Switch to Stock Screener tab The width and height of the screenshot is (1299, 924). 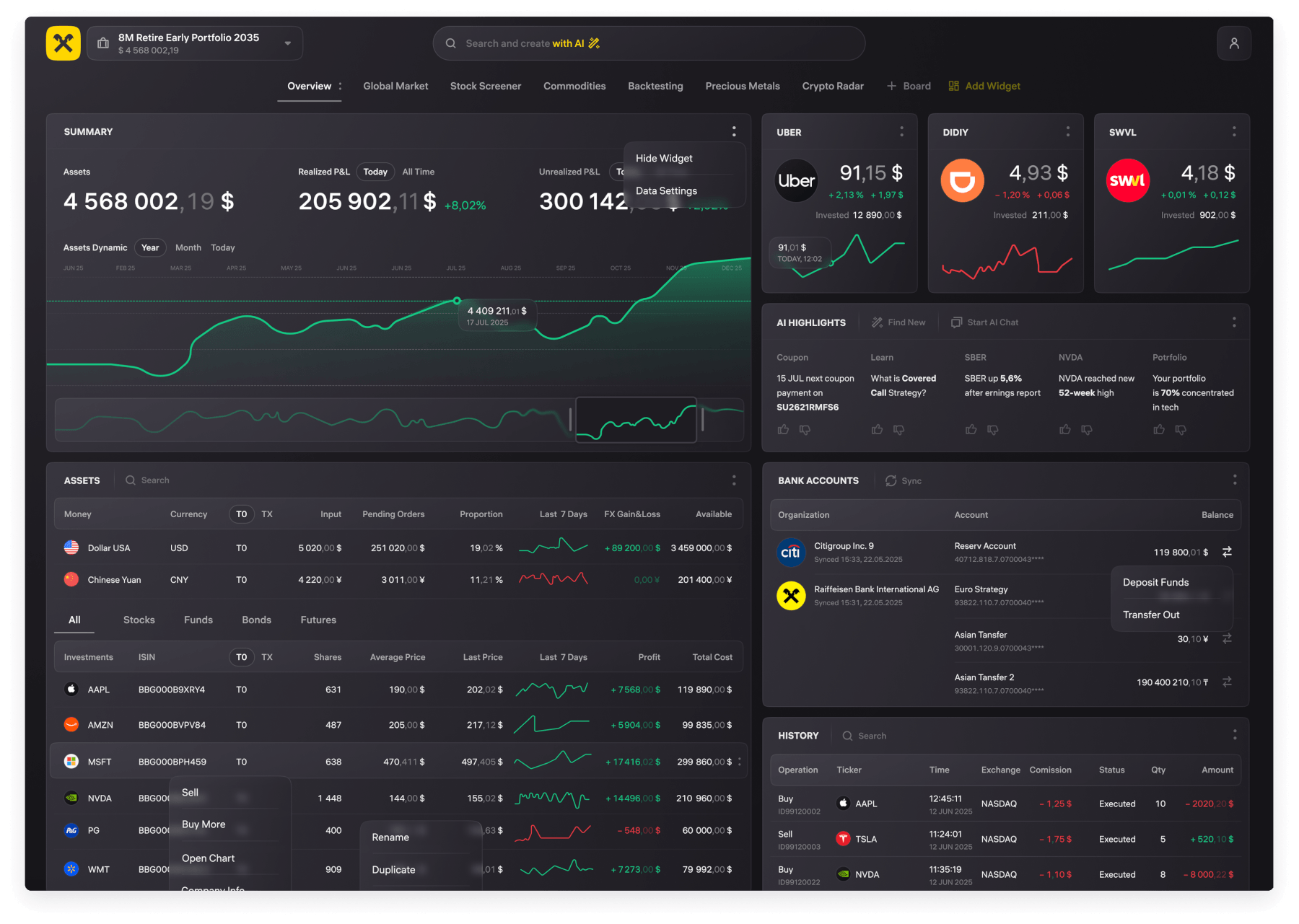486,86
